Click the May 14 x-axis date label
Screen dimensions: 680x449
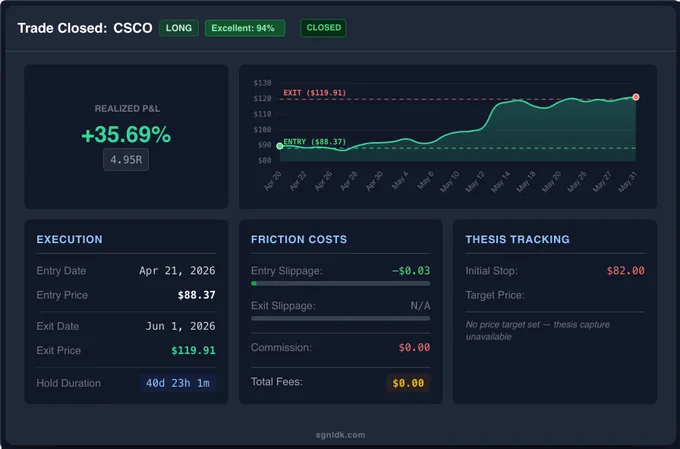pyautogui.click(x=500, y=181)
